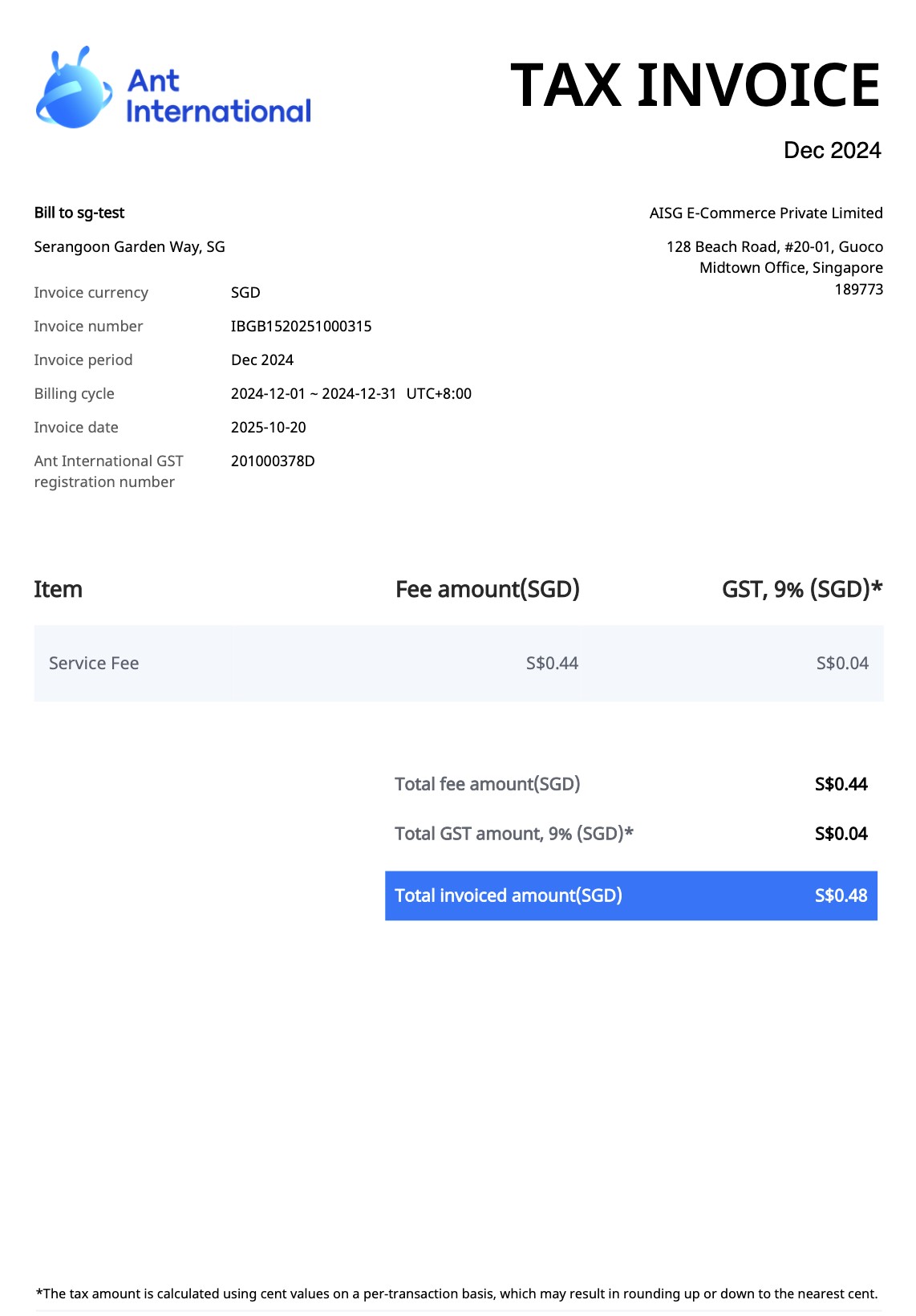
Task: Click the TAX INVOICE heading
Action: click(x=695, y=85)
